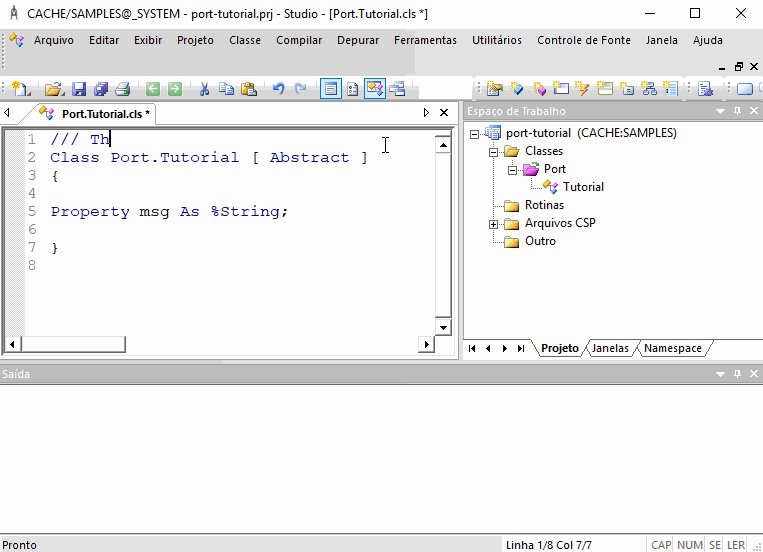Pin the Saída output panel
Image resolution: width=763 pixels, height=552 pixels.
(738, 374)
